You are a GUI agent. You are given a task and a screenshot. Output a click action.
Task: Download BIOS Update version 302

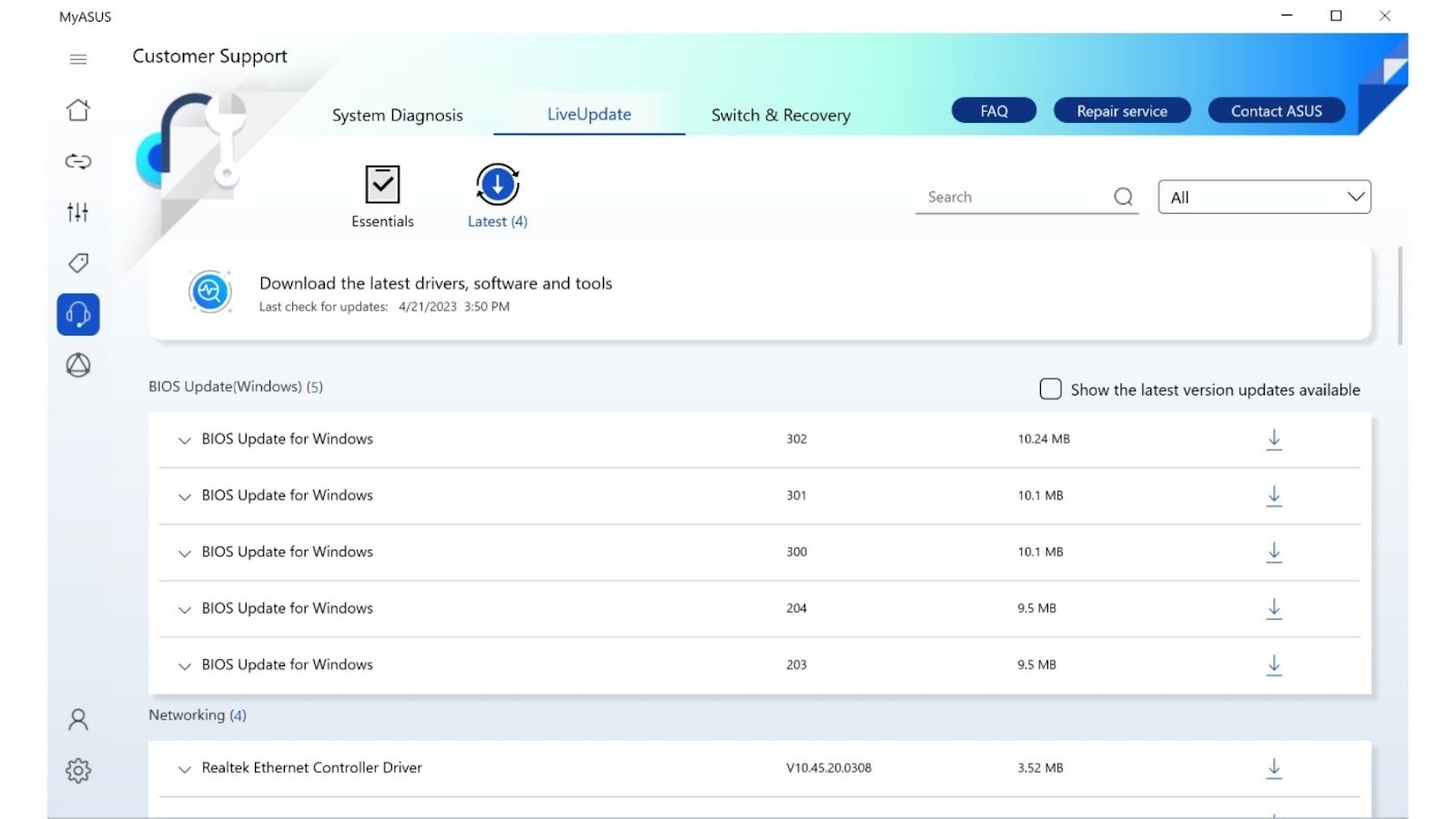pyautogui.click(x=1274, y=440)
